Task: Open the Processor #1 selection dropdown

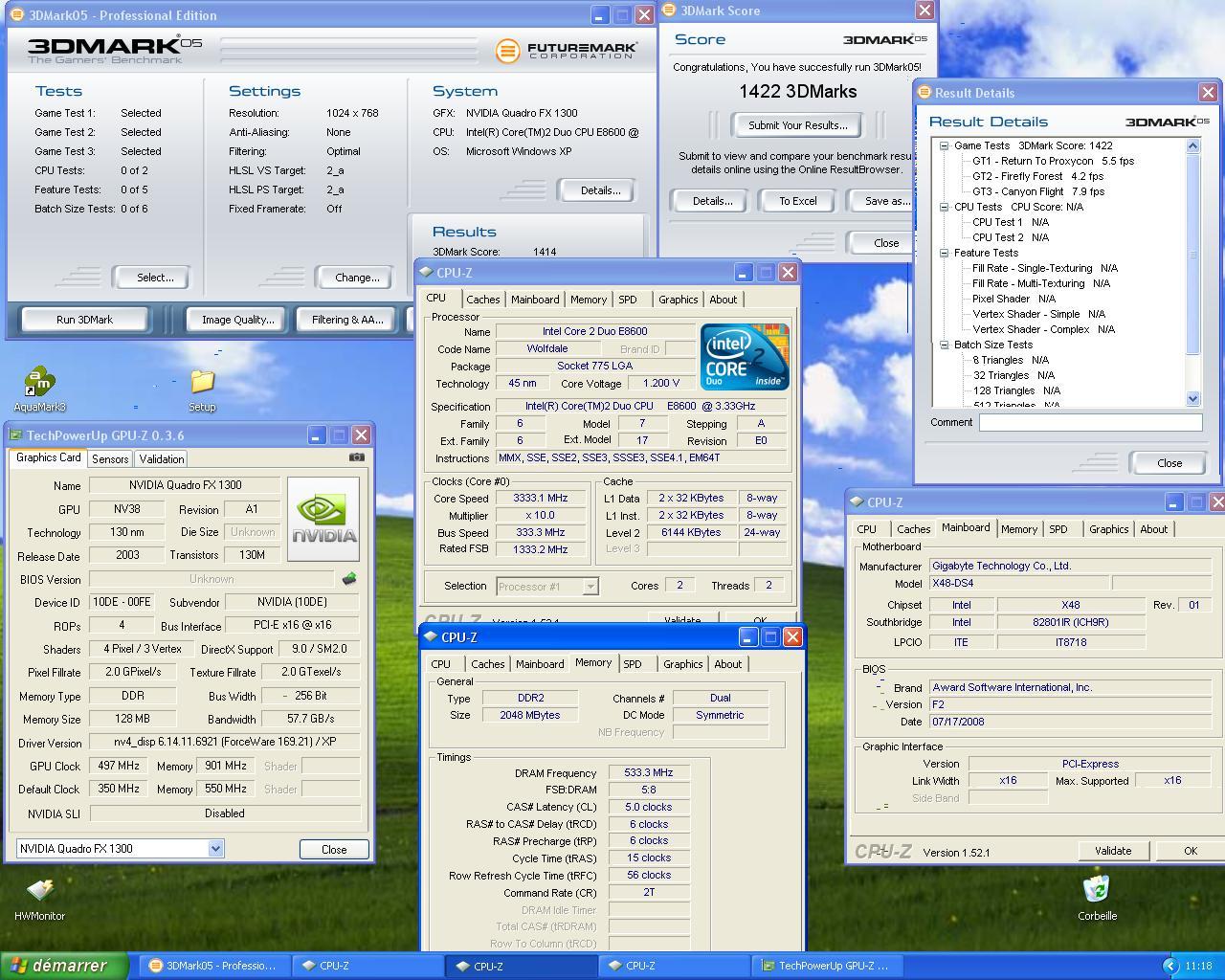Action: [590, 587]
